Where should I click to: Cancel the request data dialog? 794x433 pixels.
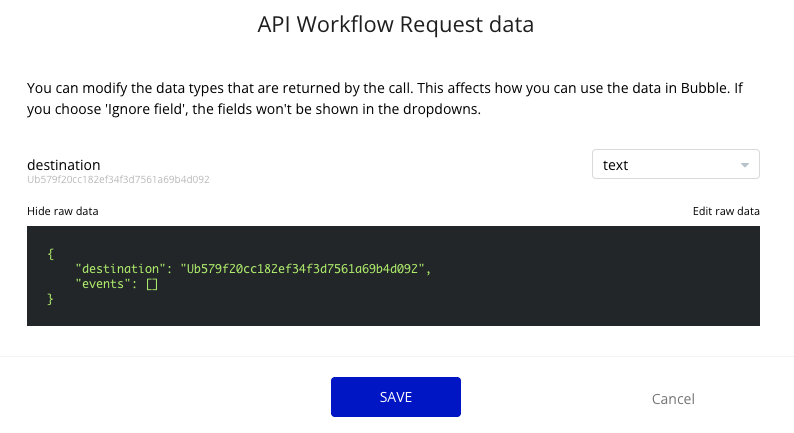pyautogui.click(x=673, y=399)
